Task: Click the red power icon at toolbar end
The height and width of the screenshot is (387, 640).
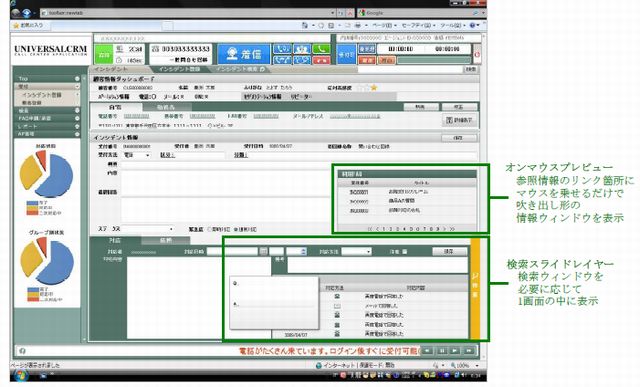Action: click(x=476, y=54)
